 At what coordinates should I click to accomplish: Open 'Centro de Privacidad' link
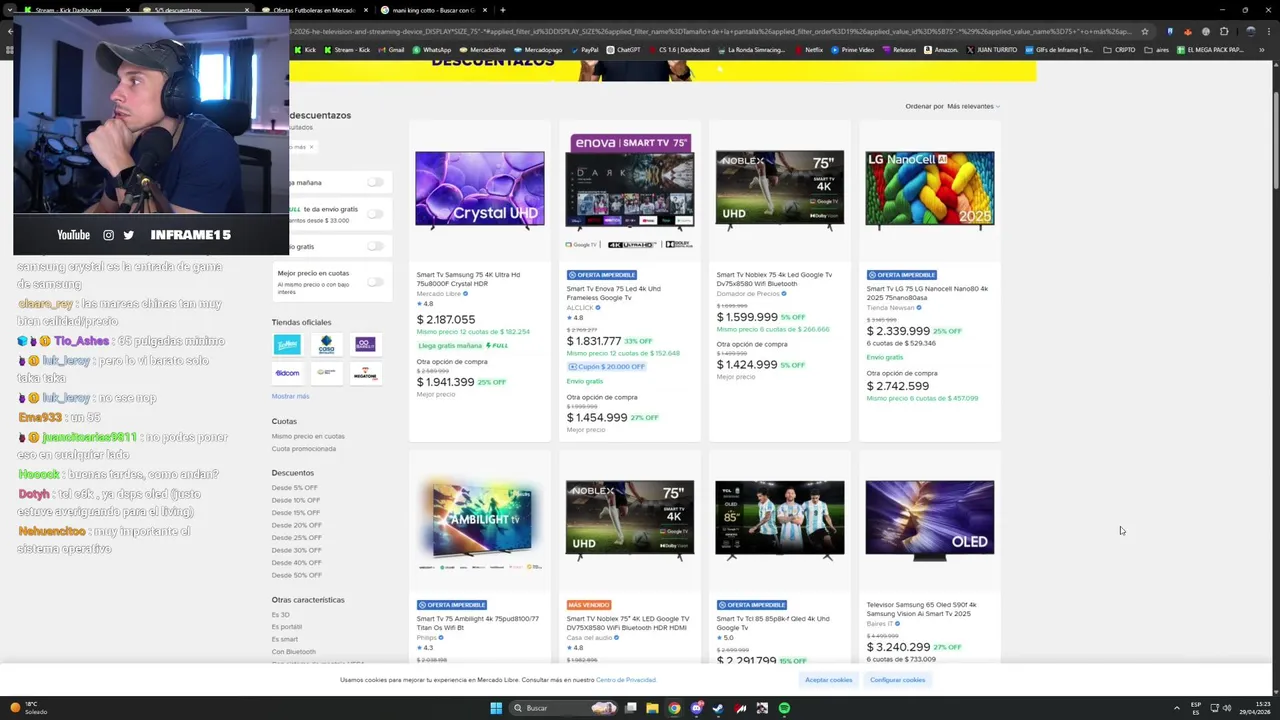[x=626, y=680]
